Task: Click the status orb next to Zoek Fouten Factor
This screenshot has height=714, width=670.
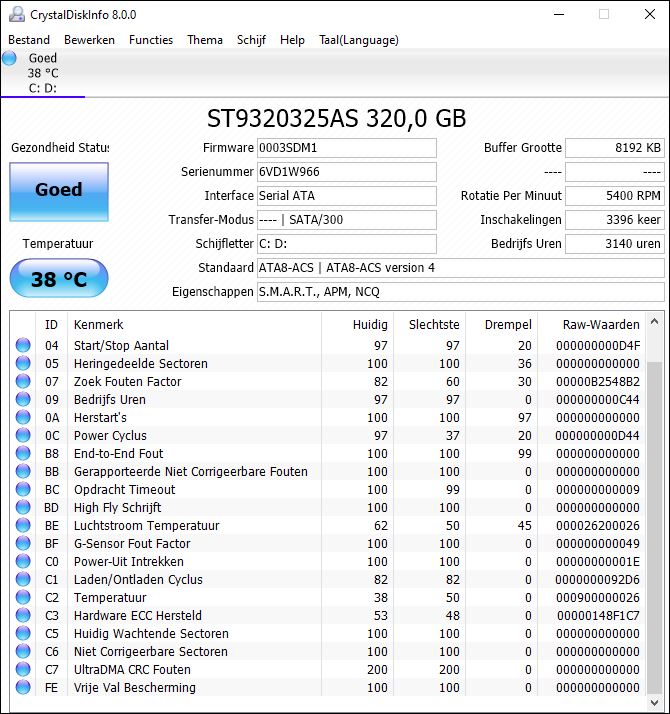Action: (x=23, y=382)
